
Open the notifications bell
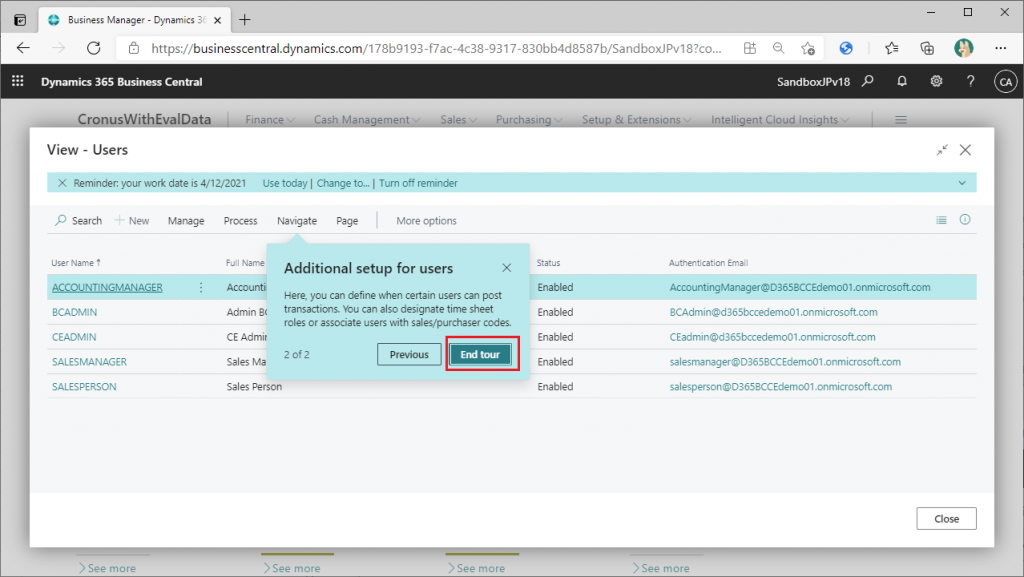(x=902, y=81)
